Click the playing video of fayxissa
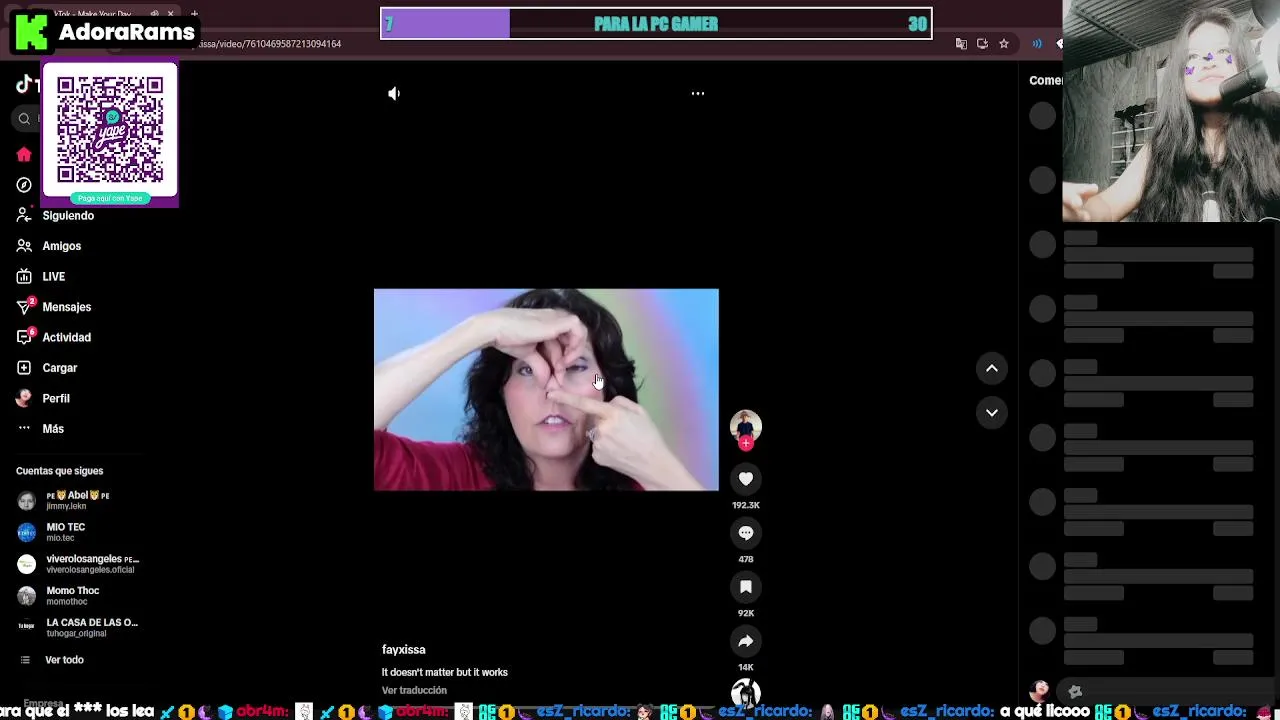The image size is (1280, 720). pyautogui.click(x=546, y=390)
